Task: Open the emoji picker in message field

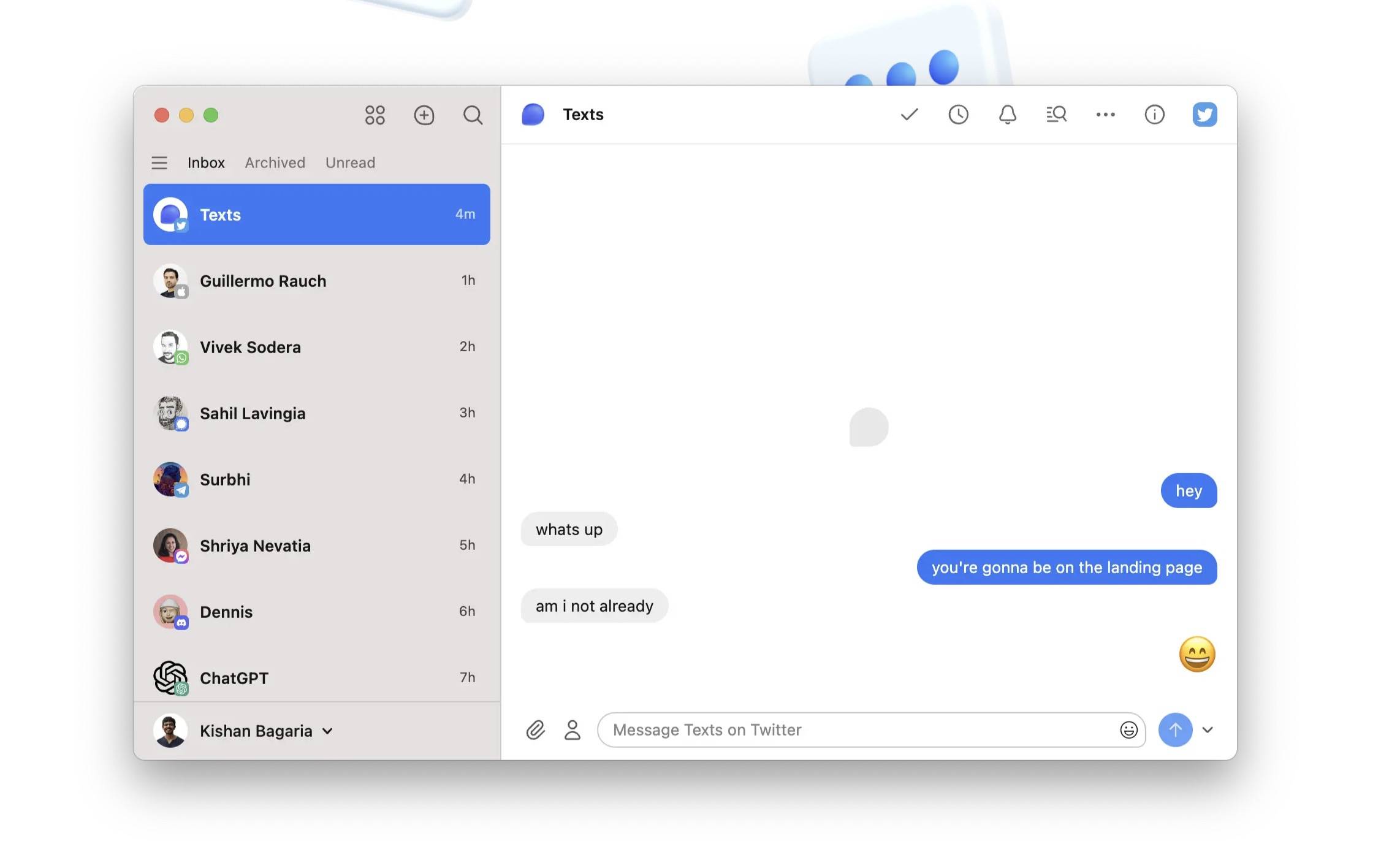Action: pos(1128,729)
